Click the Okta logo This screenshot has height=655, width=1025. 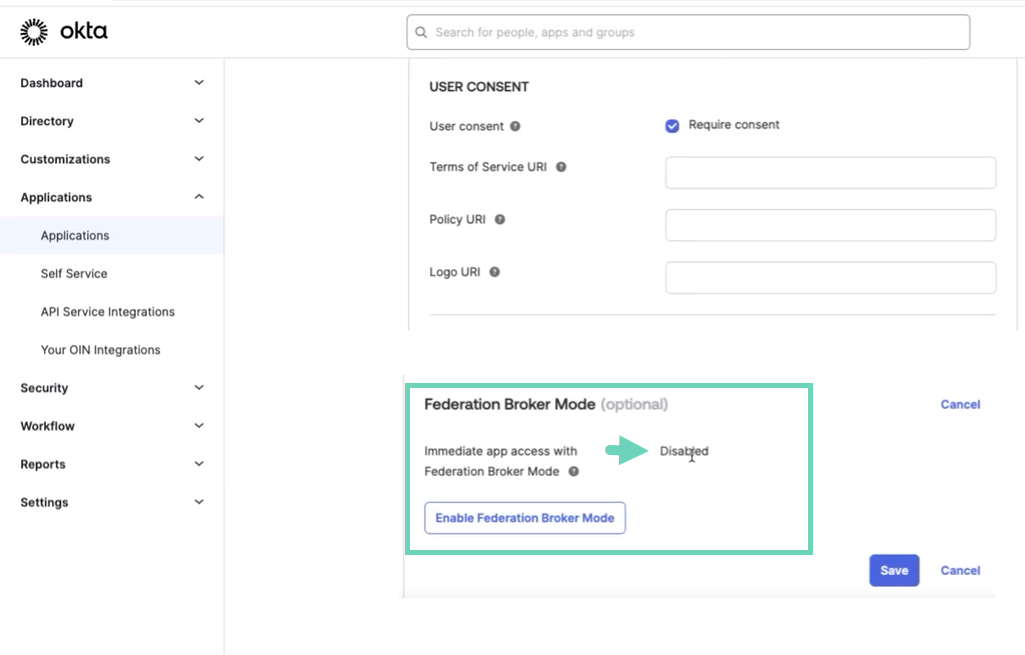pyautogui.click(x=64, y=32)
